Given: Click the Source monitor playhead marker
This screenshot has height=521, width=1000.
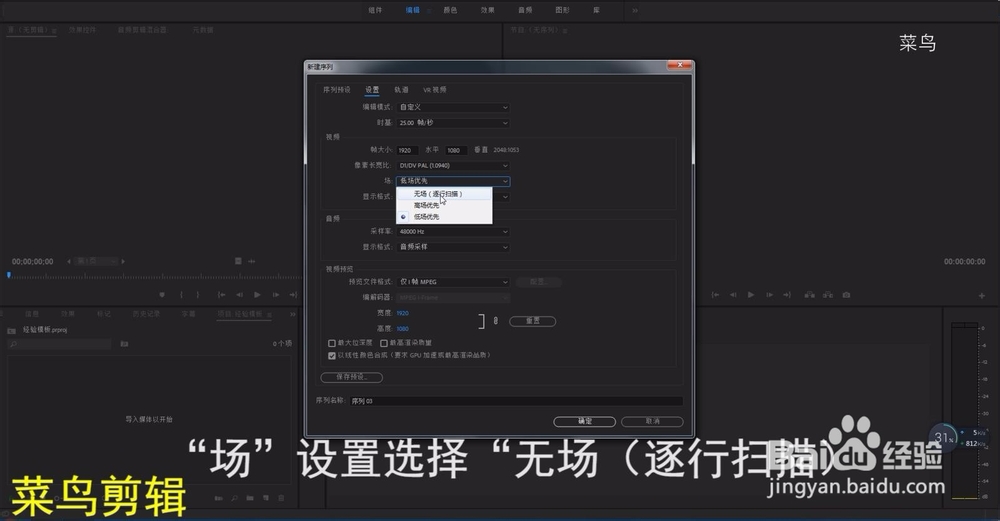Looking at the screenshot, I should pos(8,275).
